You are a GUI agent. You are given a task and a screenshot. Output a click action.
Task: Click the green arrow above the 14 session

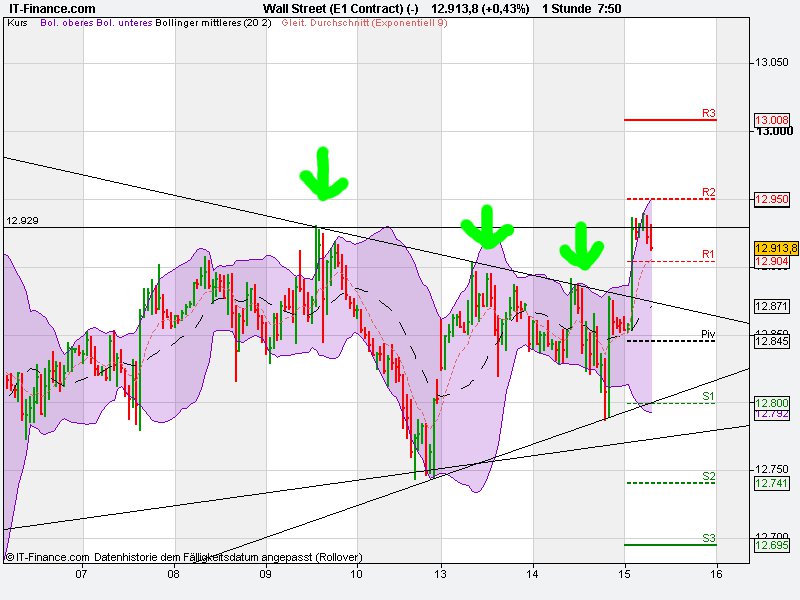click(583, 247)
